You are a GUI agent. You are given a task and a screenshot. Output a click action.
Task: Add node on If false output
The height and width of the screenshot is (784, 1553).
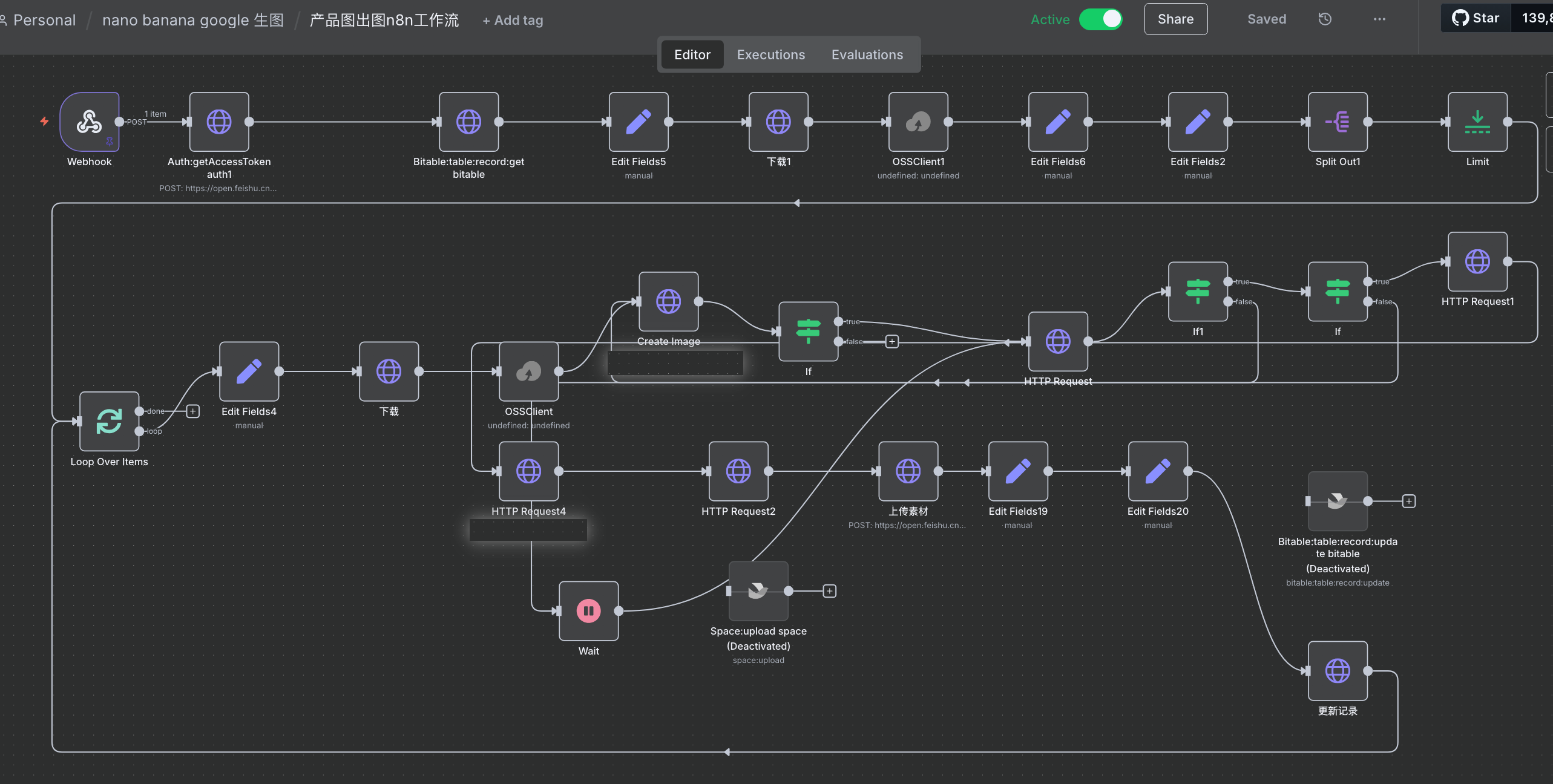(892, 342)
